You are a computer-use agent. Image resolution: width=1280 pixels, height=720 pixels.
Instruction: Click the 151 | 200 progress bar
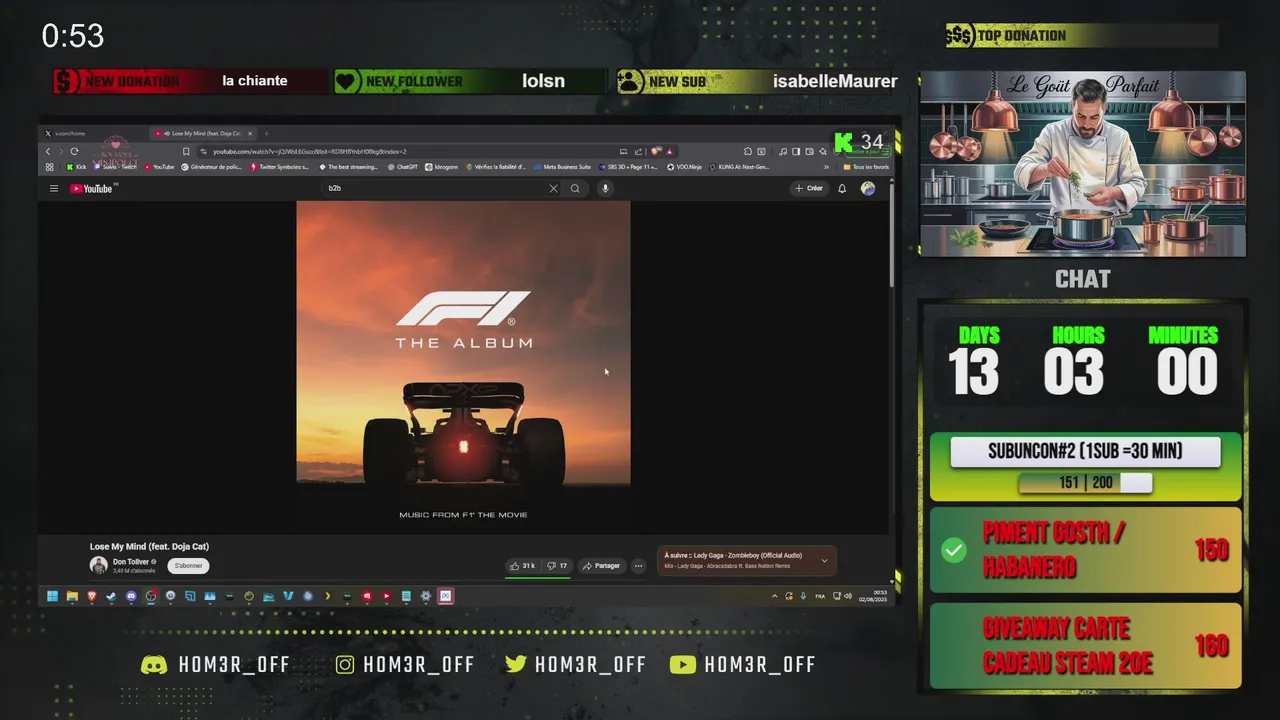point(1085,483)
